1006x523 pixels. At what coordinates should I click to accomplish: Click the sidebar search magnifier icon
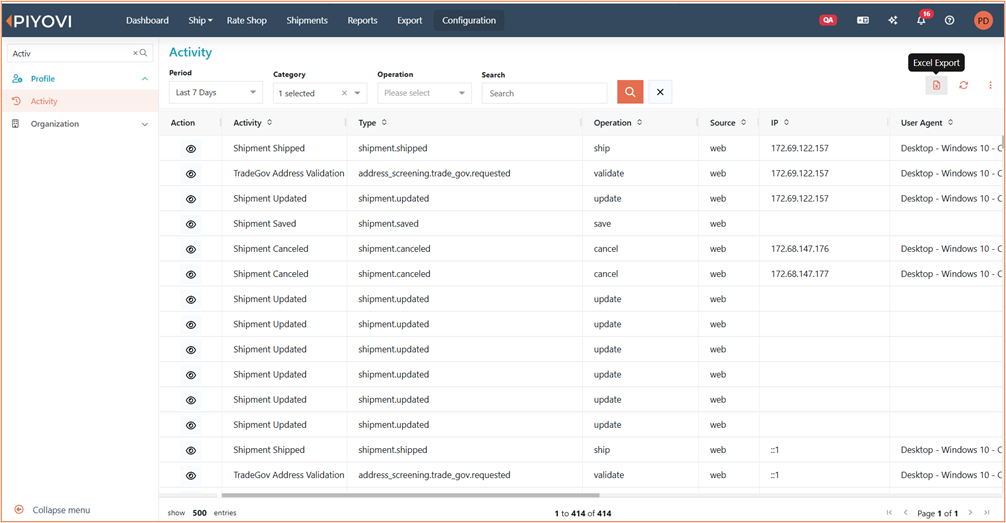click(144, 53)
